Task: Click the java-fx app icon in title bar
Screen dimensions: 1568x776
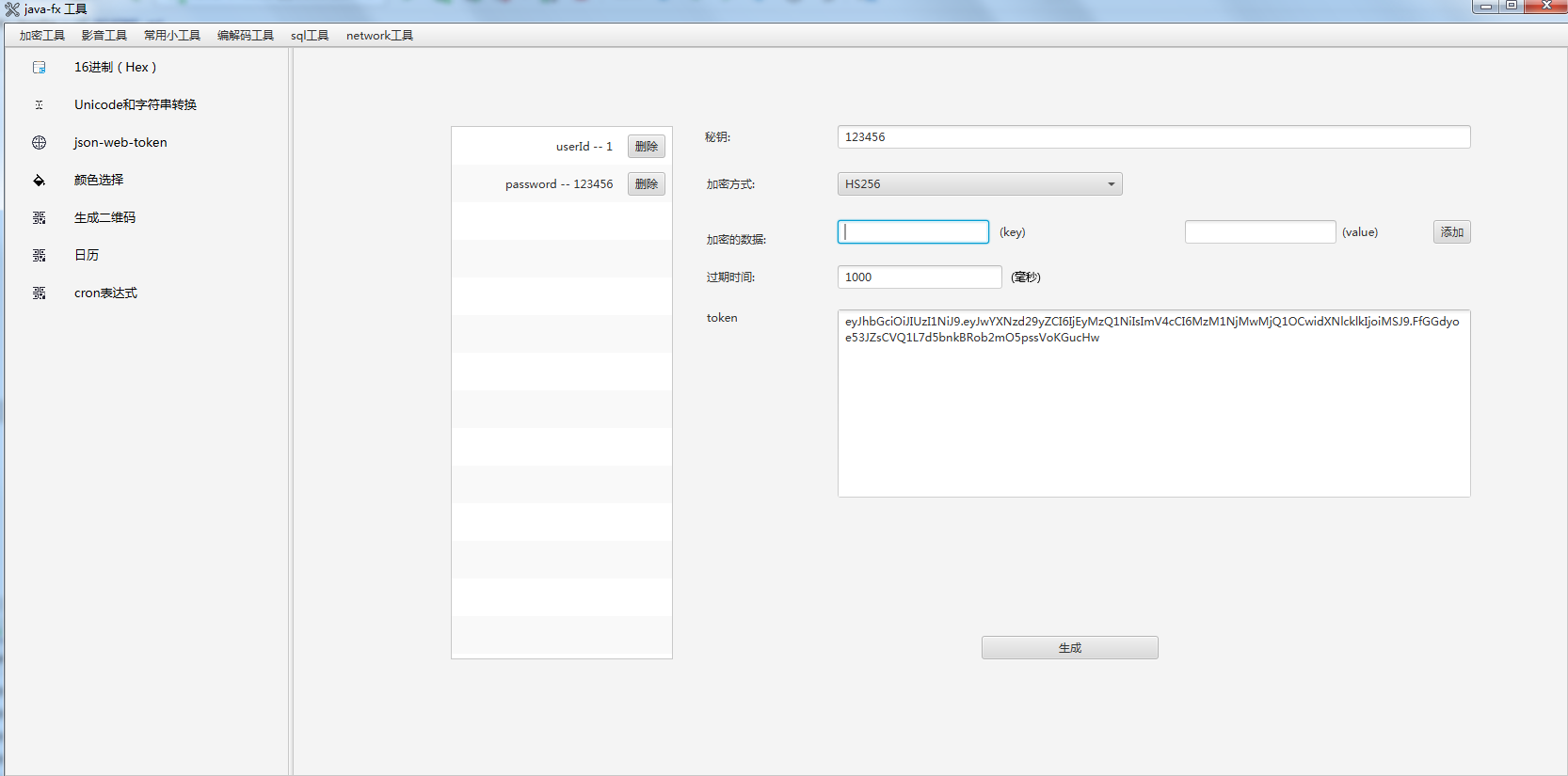Action: pos(12,9)
